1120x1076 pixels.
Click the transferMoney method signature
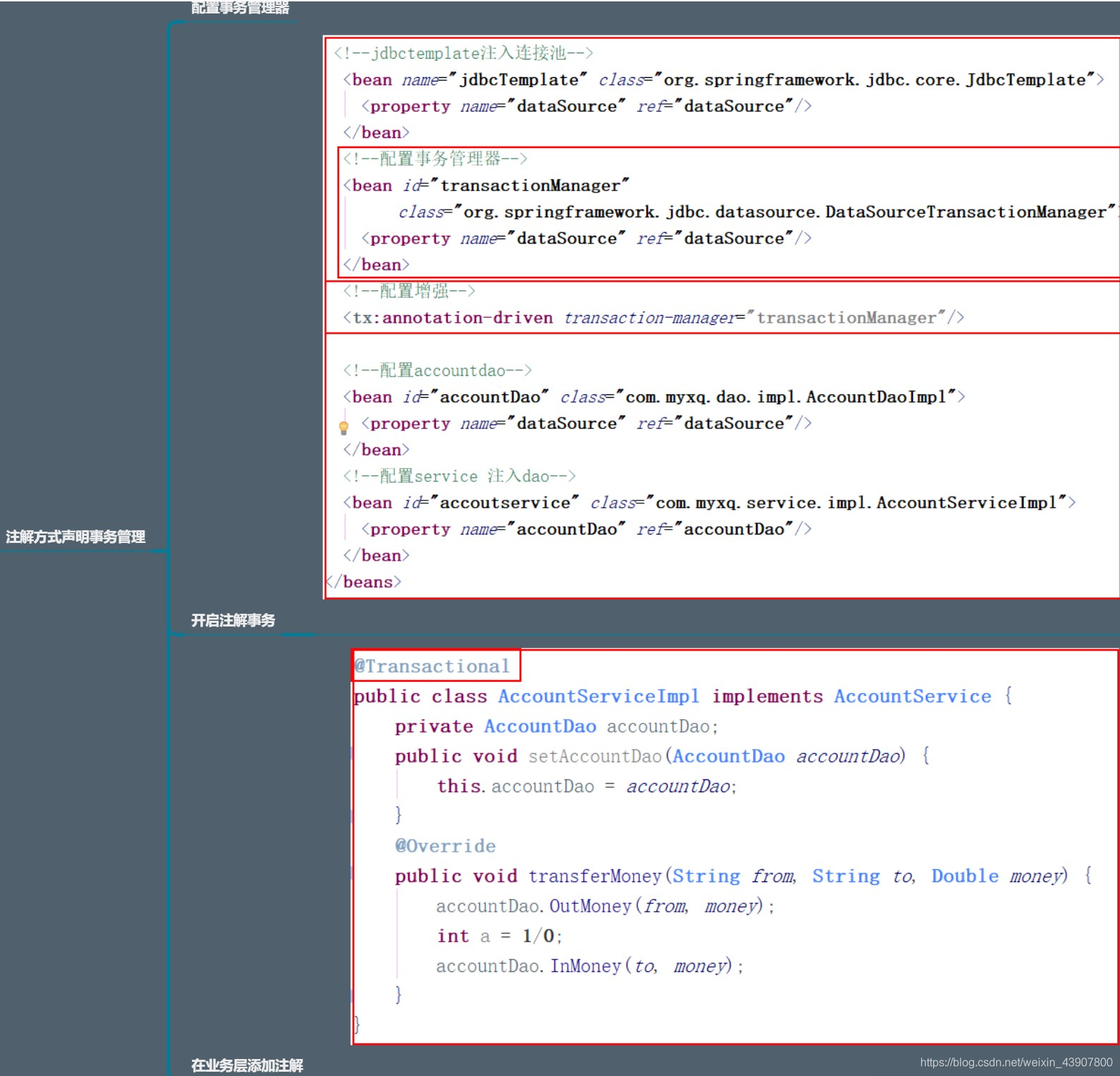tap(743, 876)
